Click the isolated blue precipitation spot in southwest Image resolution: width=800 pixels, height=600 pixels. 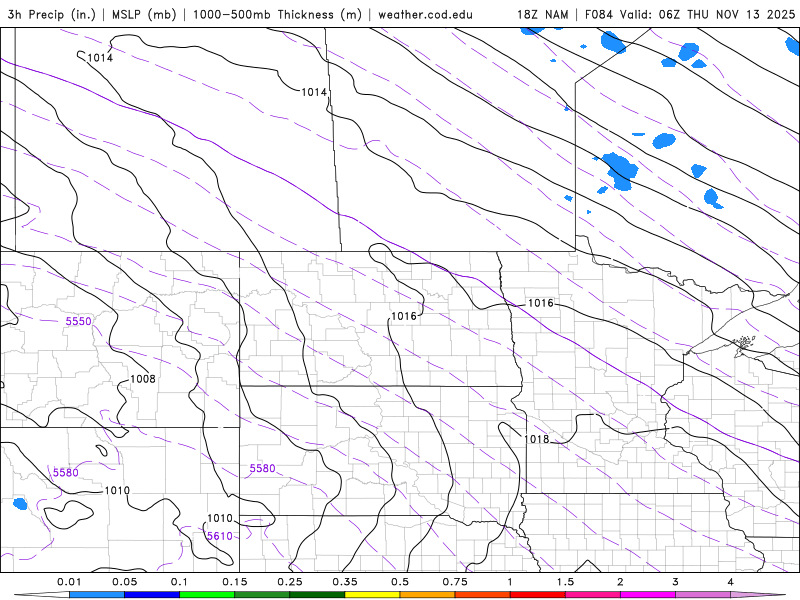tap(20, 504)
